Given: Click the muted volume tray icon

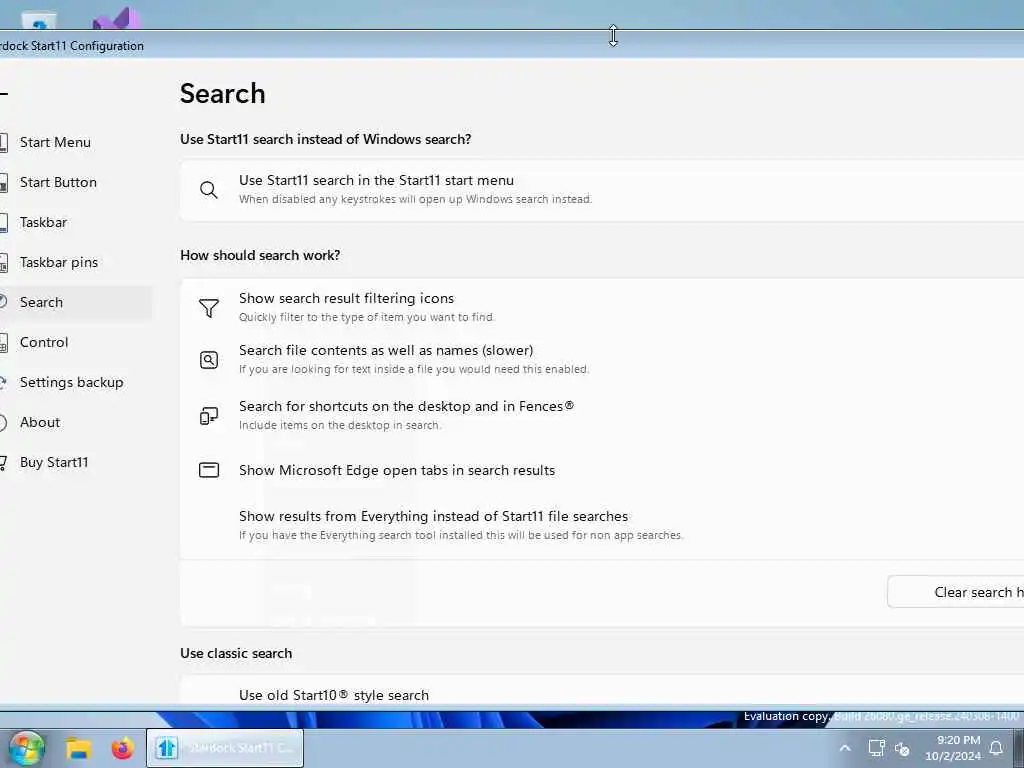Looking at the screenshot, I should coord(903,749).
